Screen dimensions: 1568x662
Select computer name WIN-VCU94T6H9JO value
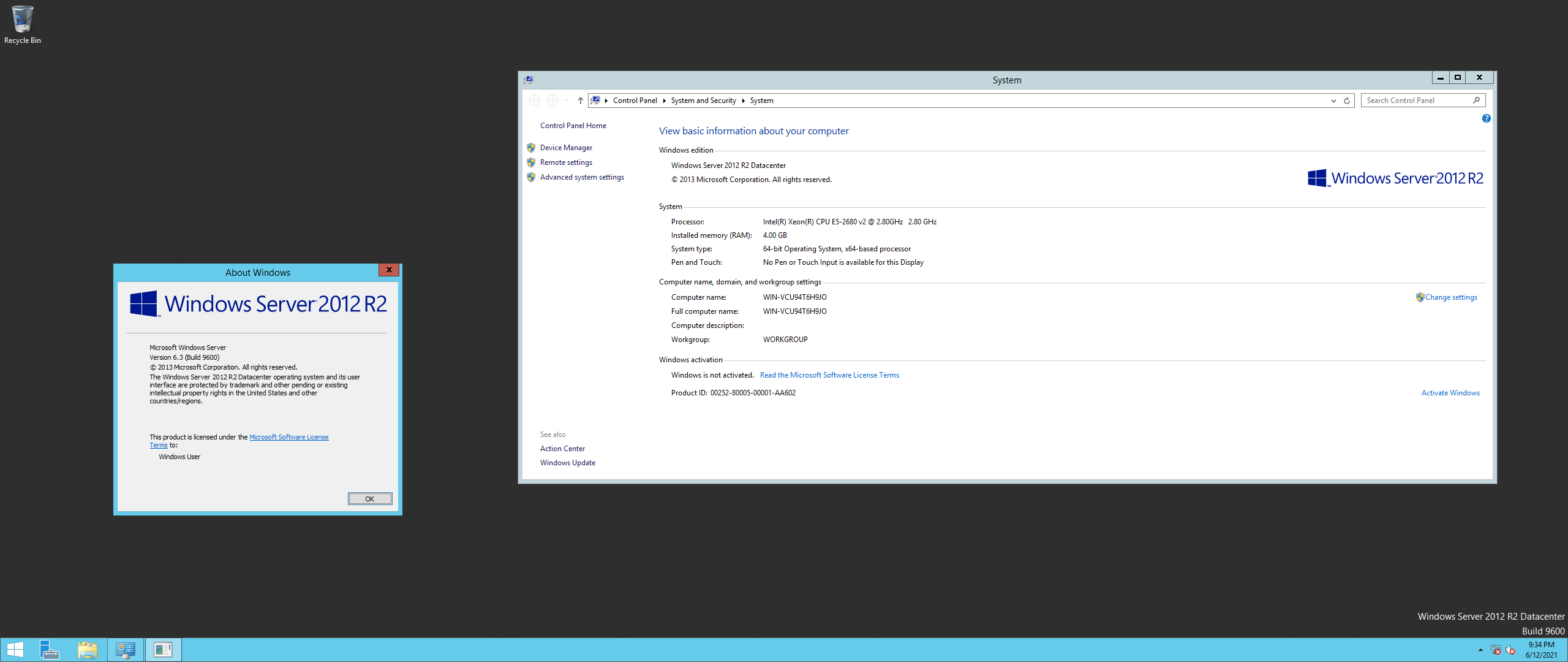[794, 297]
